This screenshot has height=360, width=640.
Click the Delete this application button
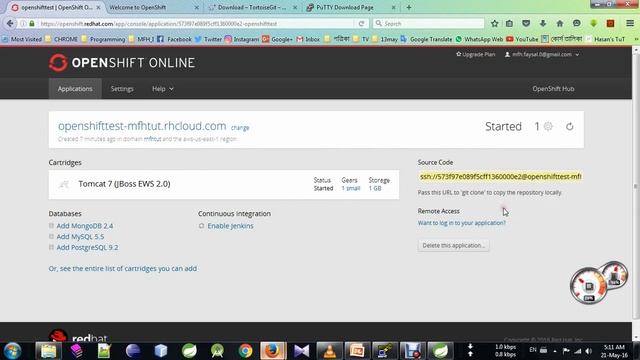[453, 245]
